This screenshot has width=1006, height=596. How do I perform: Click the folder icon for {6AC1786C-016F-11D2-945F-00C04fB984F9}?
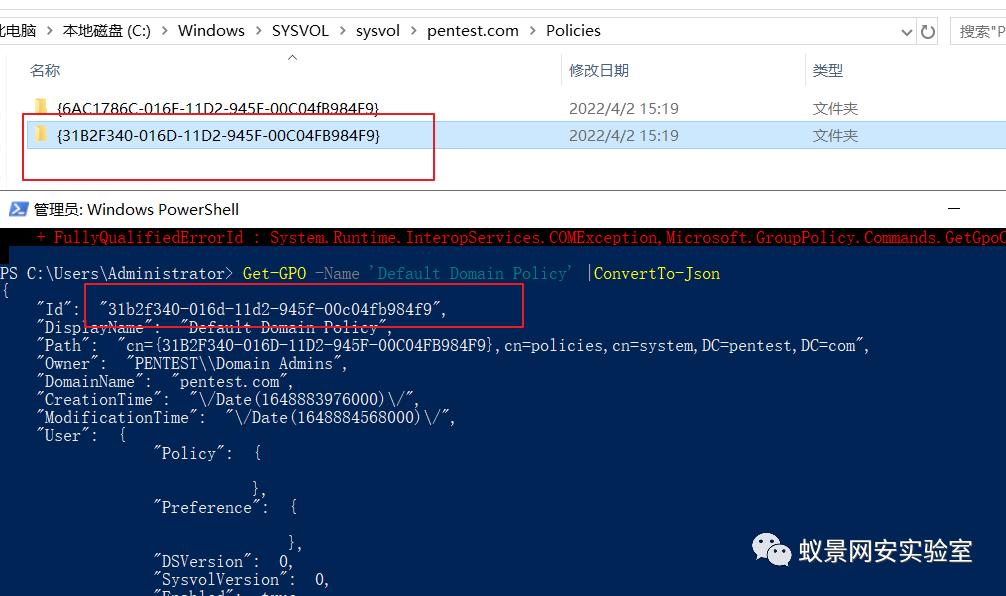pos(40,107)
